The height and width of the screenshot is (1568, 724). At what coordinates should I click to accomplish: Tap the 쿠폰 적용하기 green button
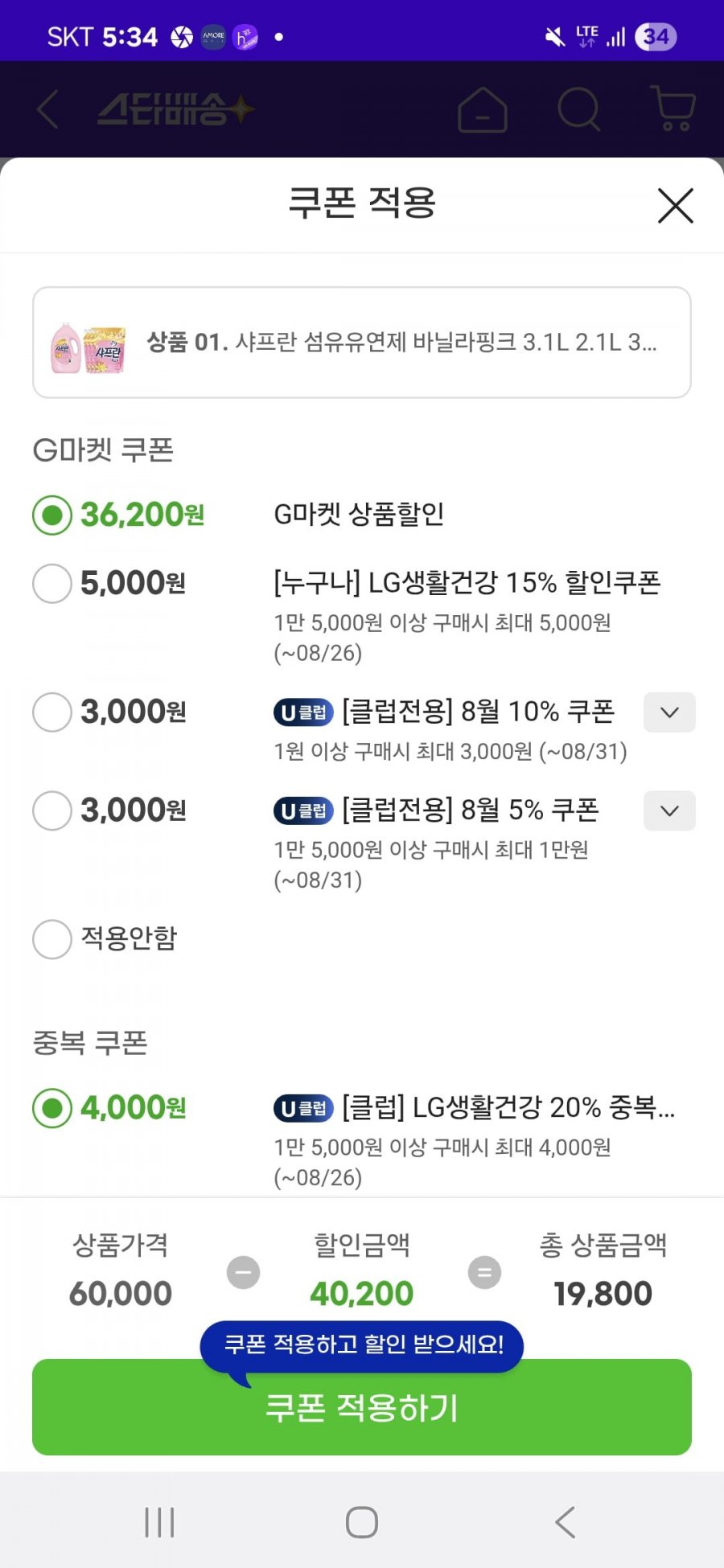pyautogui.click(x=362, y=1407)
